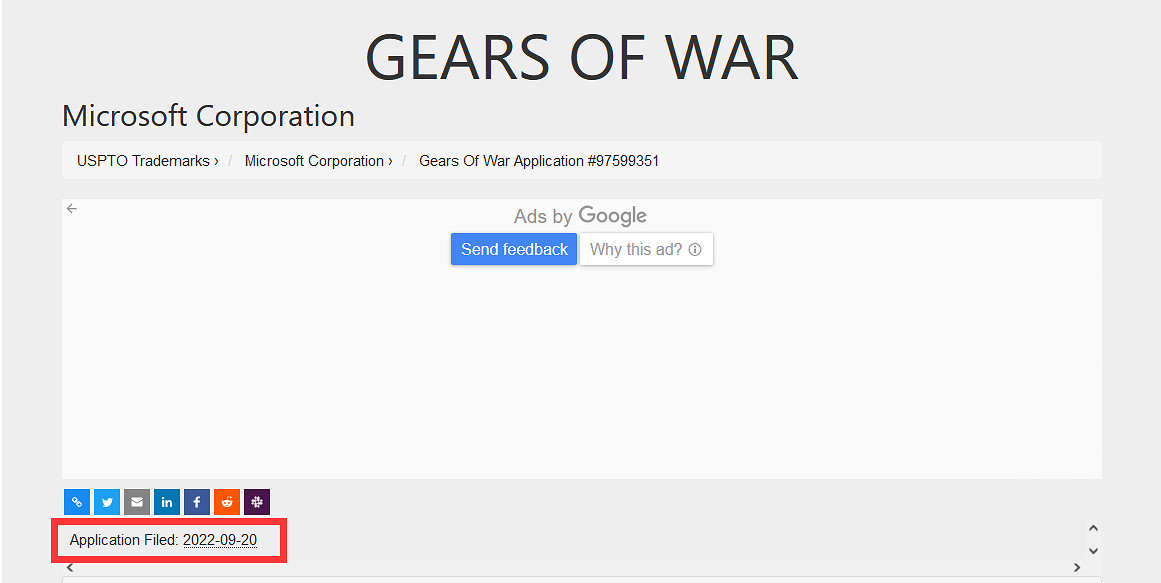Click the copy link share icon

(x=77, y=502)
